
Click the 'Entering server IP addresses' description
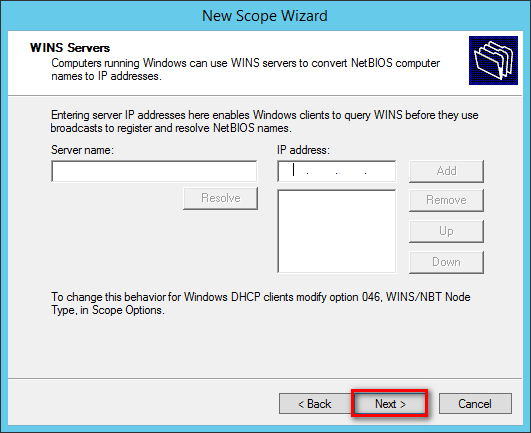(x=264, y=122)
